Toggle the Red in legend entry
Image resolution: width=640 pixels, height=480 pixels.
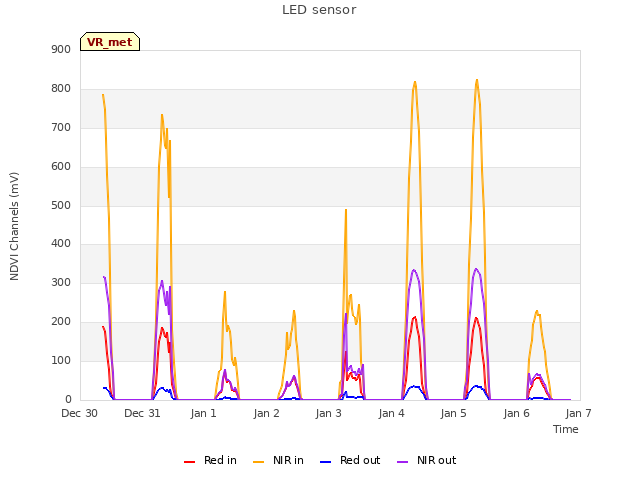(x=210, y=460)
